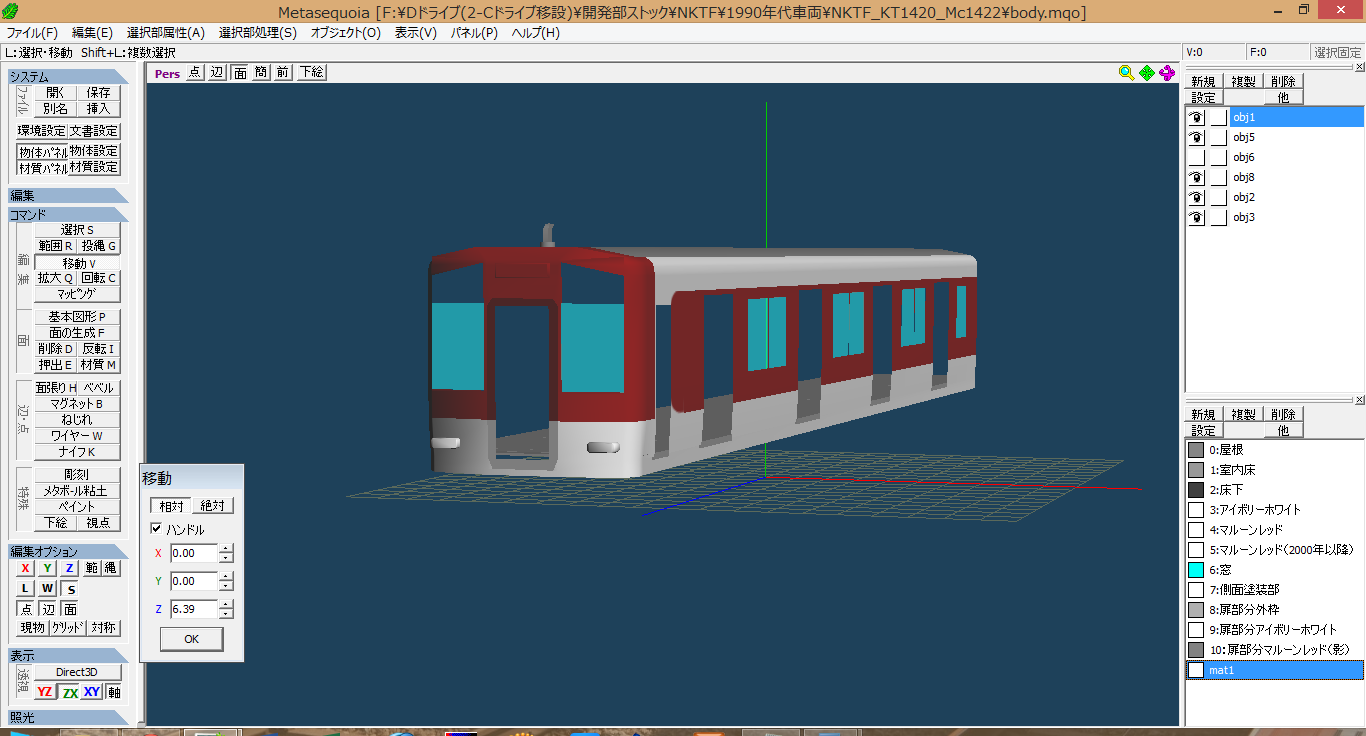
Task: Toggle 縄 lasso selection edit option
Action: click(111, 568)
